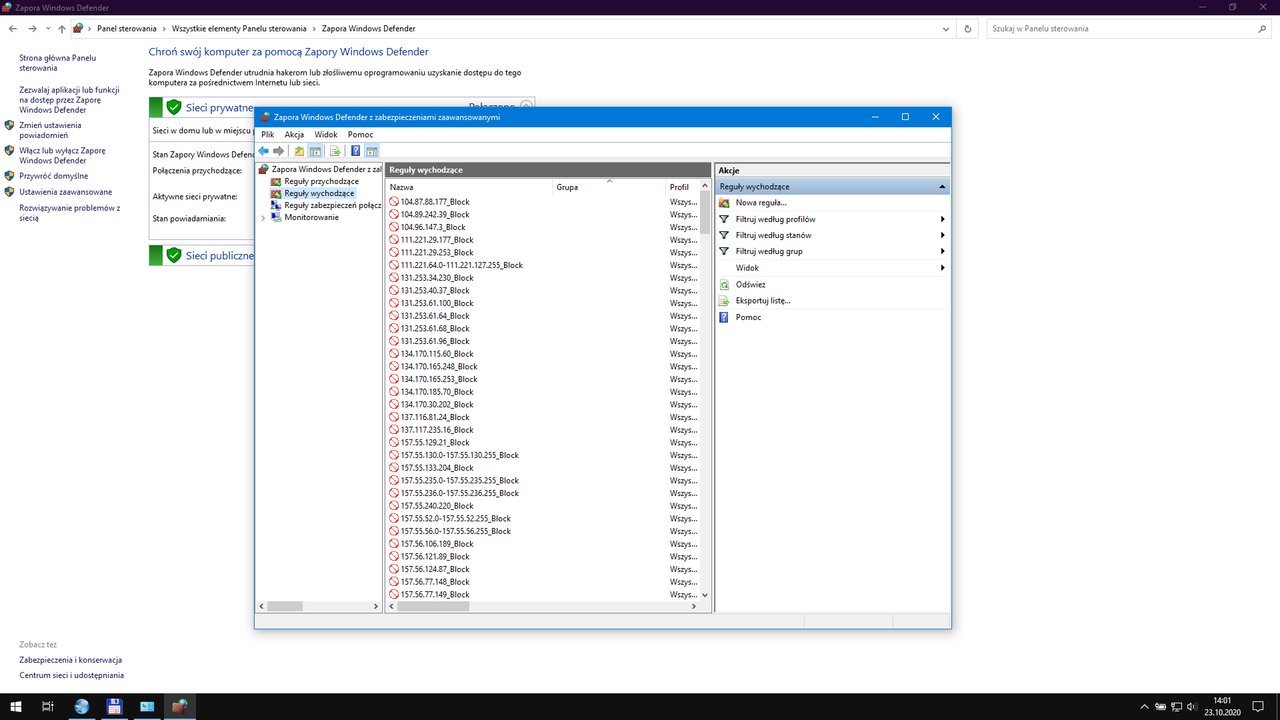
Task: Open the Plik menu
Action: point(267,134)
